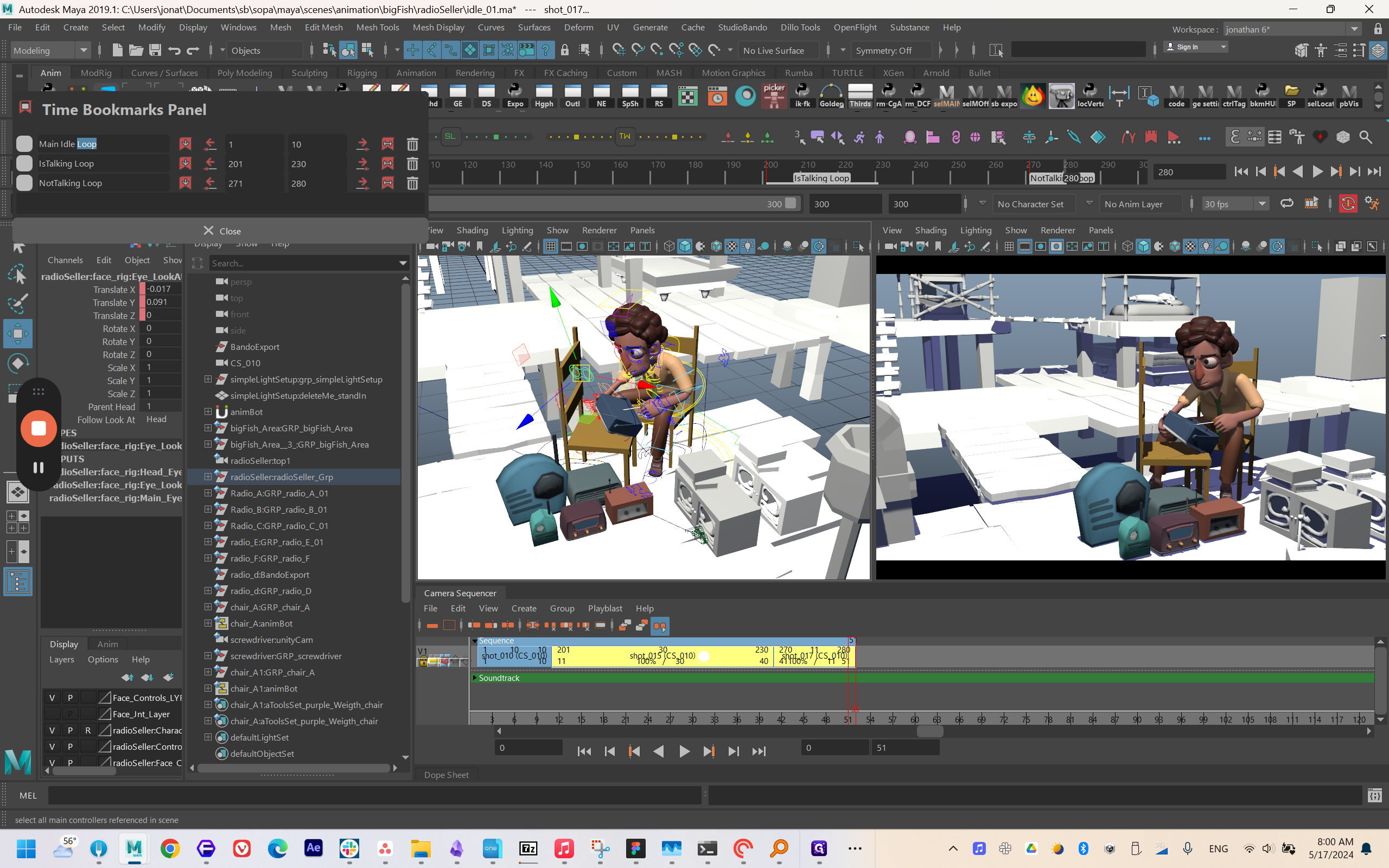Open the Outliner Outl shelf icon

point(572,96)
